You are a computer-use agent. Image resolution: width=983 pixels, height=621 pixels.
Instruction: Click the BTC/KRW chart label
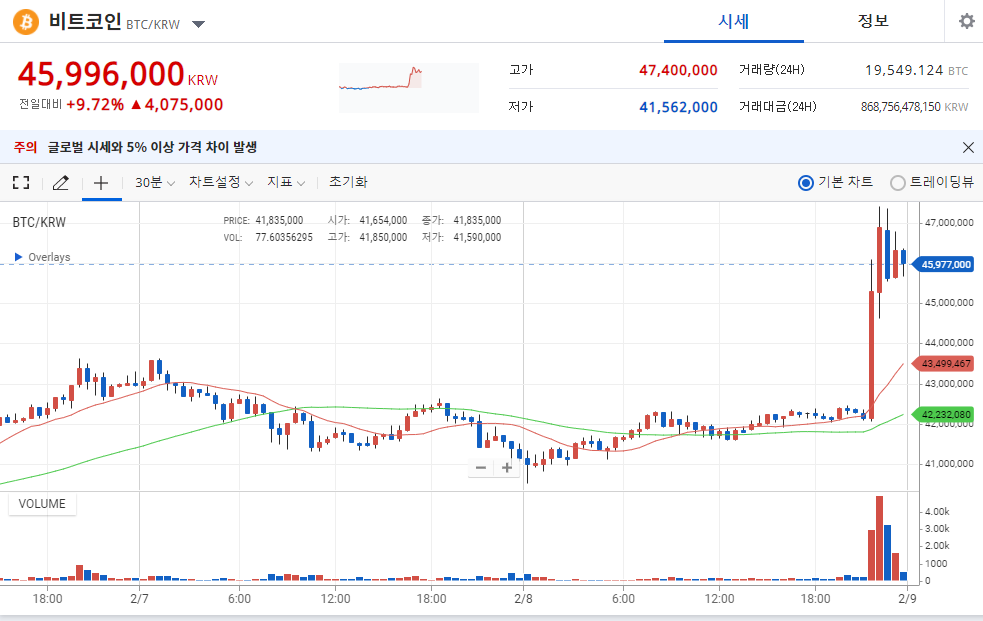pos(39,222)
